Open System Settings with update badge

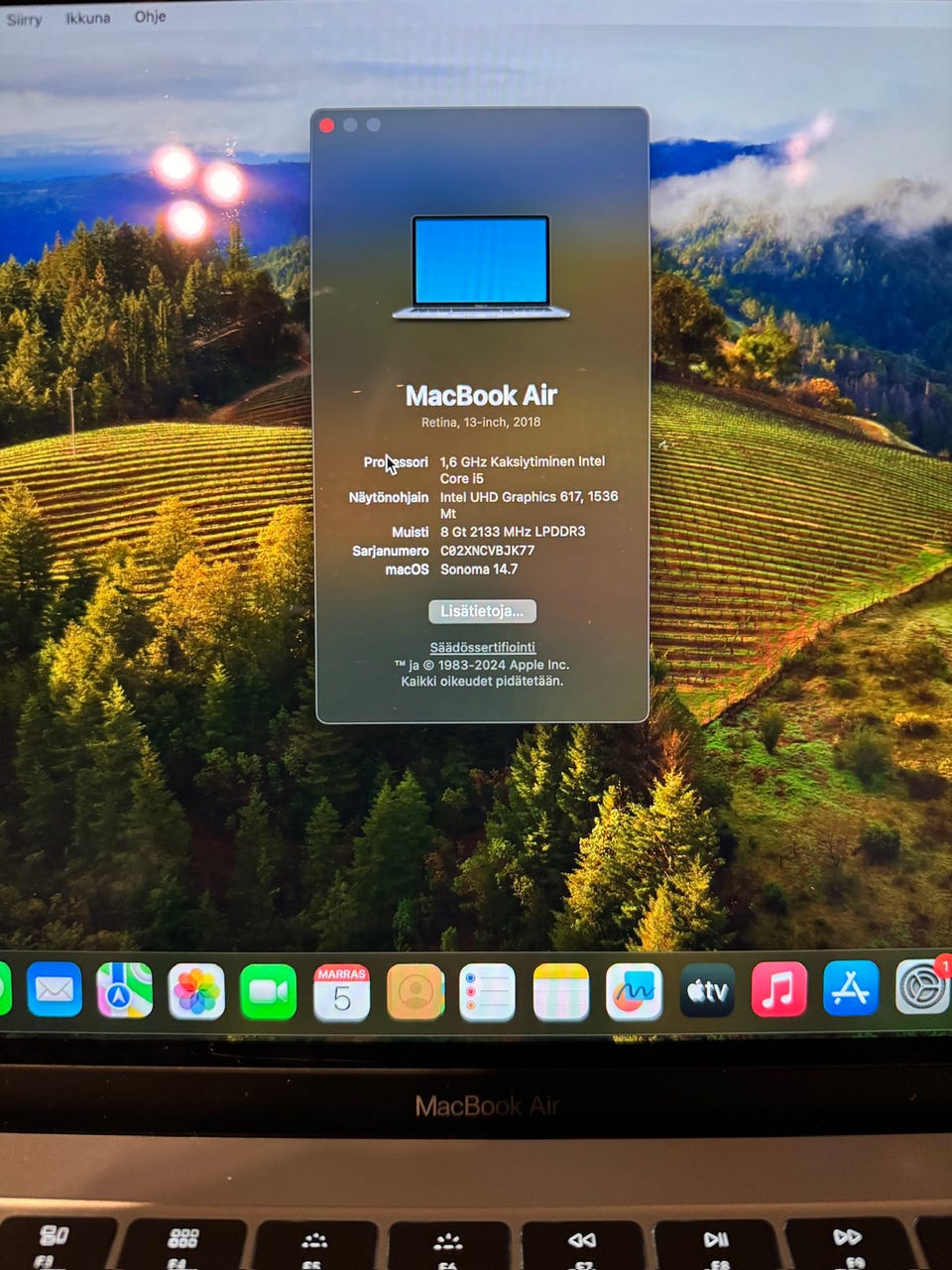923,986
